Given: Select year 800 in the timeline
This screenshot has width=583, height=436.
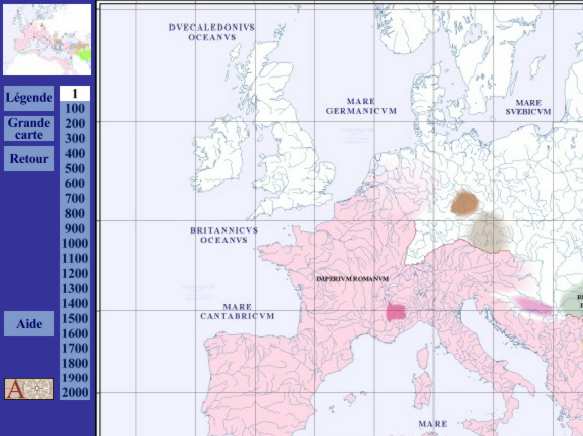Looking at the screenshot, I should pos(75,213).
